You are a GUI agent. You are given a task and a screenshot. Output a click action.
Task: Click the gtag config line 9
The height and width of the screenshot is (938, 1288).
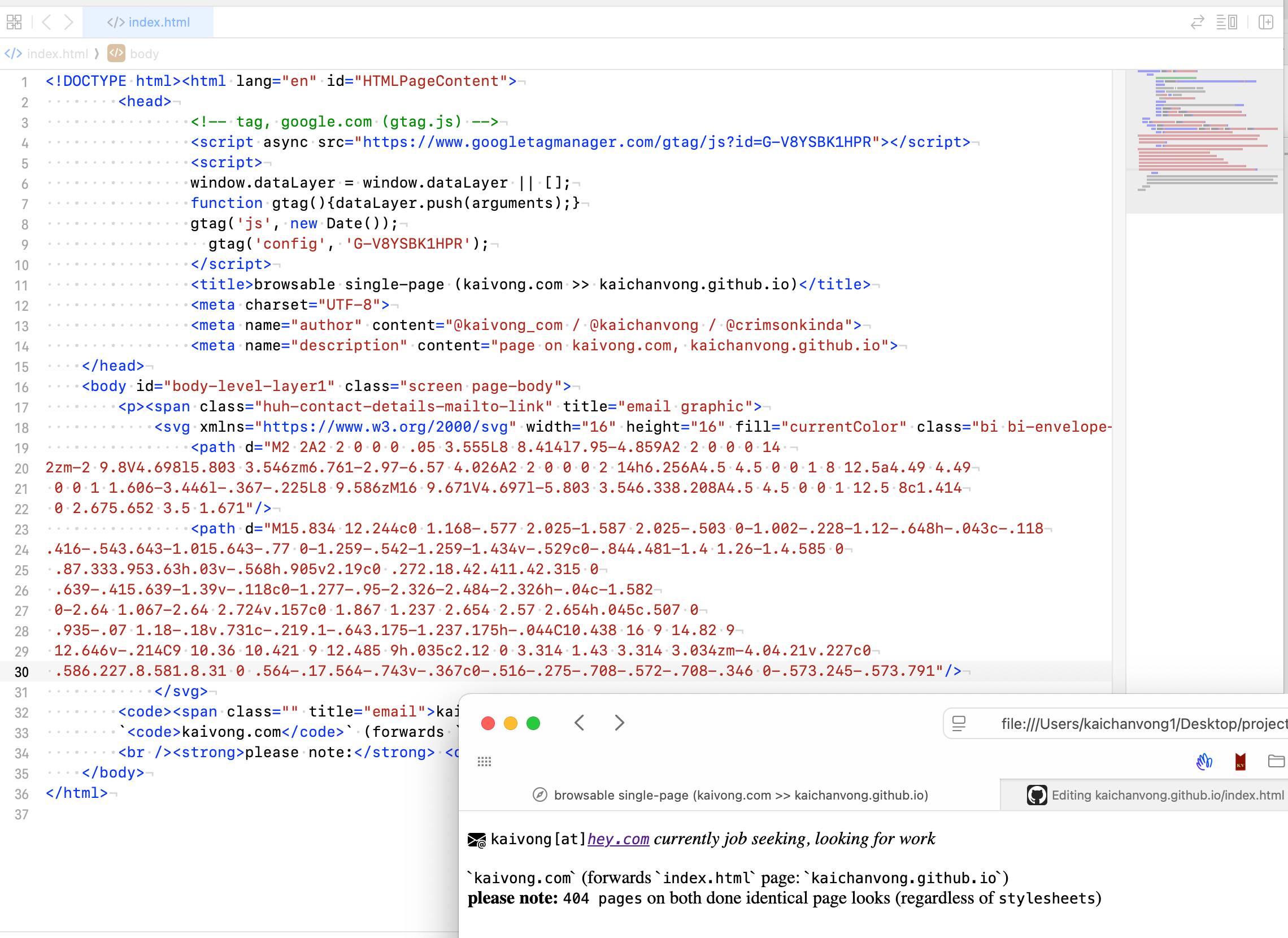coord(349,244)
